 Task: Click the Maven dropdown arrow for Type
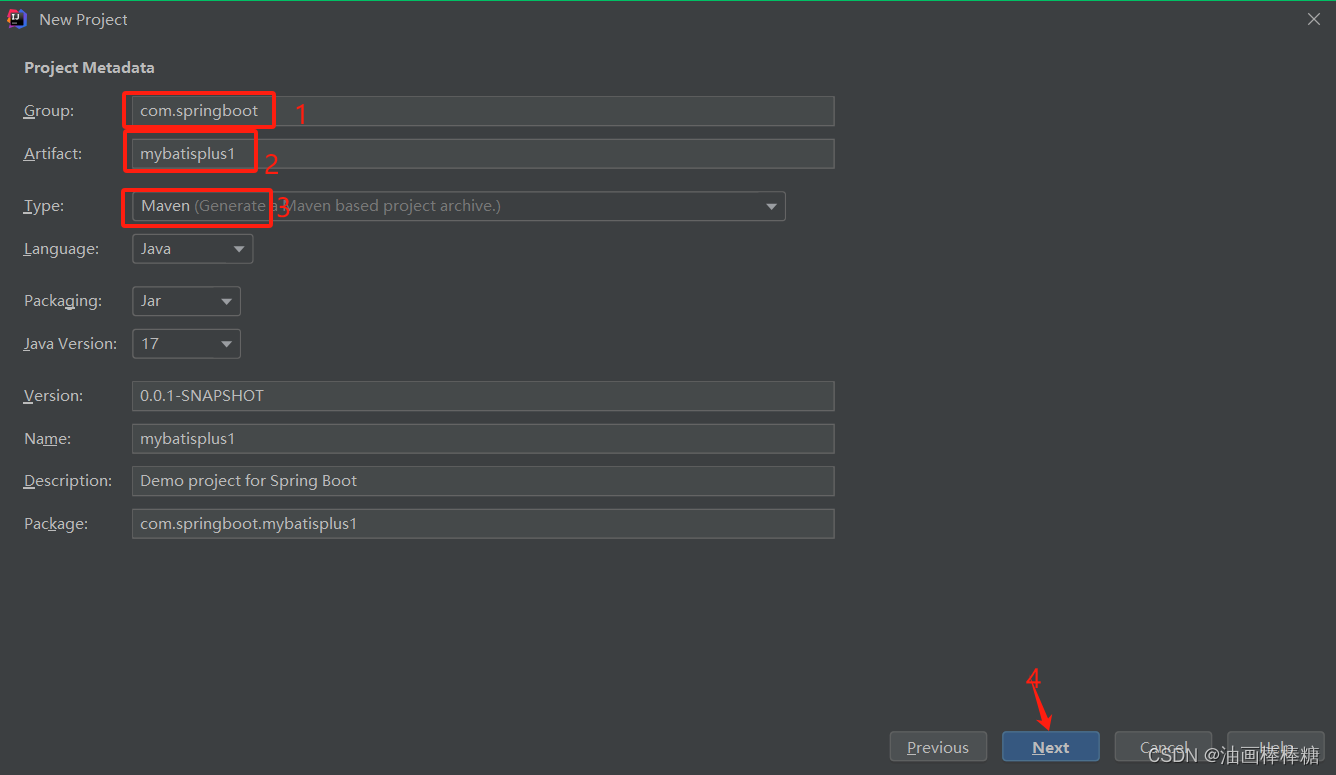pos(771,205)
